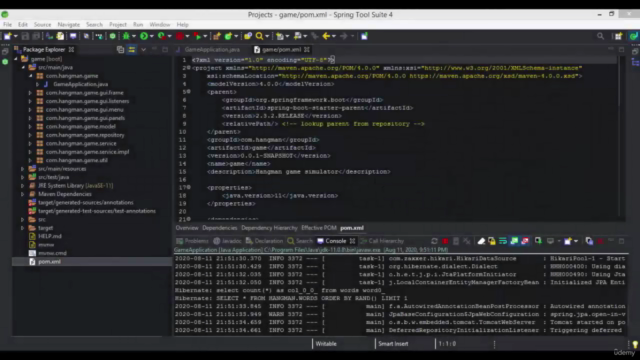This screenshot has width=640, height=360.
Task: Click the Quick Access search icon top right
Action: point(600,36)
